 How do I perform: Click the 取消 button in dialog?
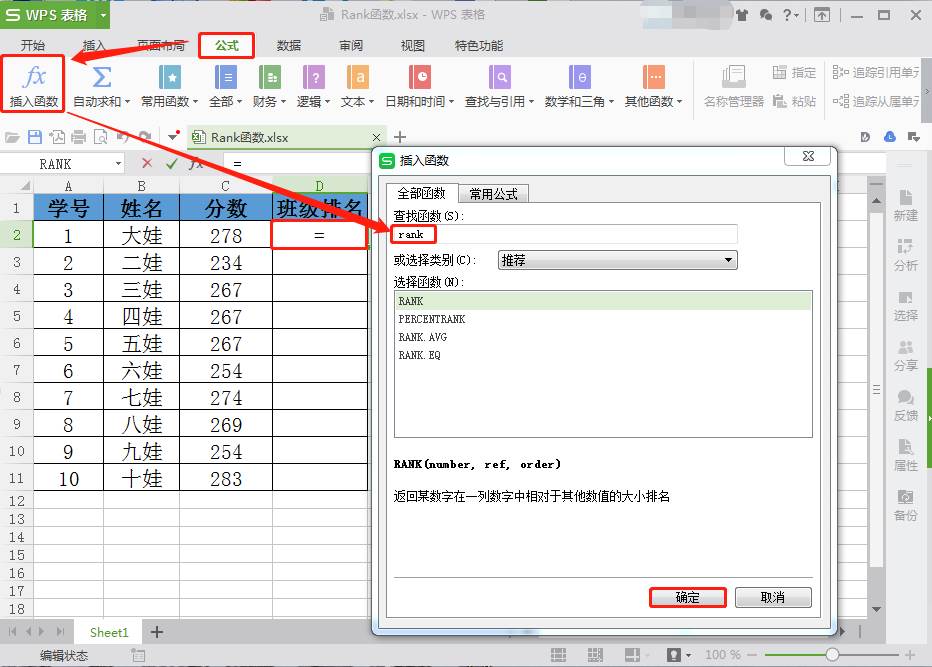click(x=773, y=597)
